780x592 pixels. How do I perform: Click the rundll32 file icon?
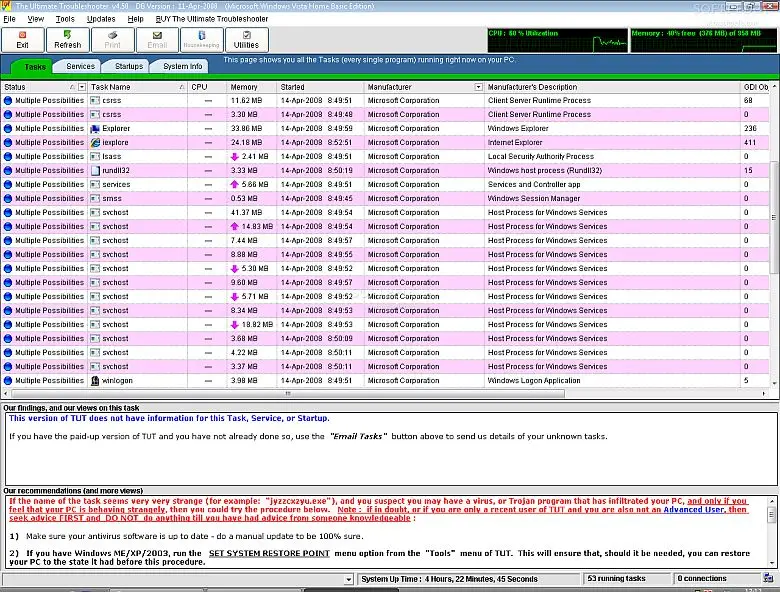click(95, 170)
